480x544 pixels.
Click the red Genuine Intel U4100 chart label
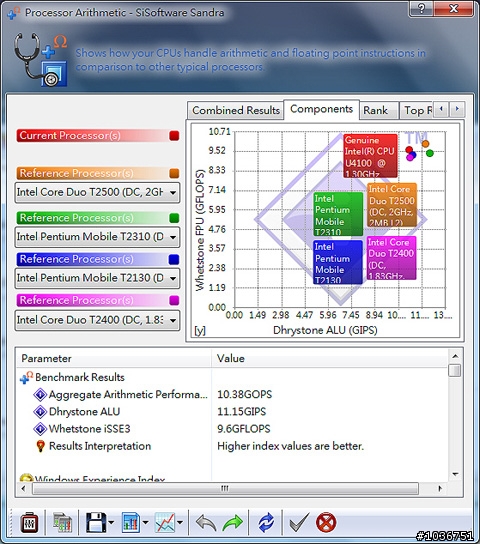pos(370,156)
